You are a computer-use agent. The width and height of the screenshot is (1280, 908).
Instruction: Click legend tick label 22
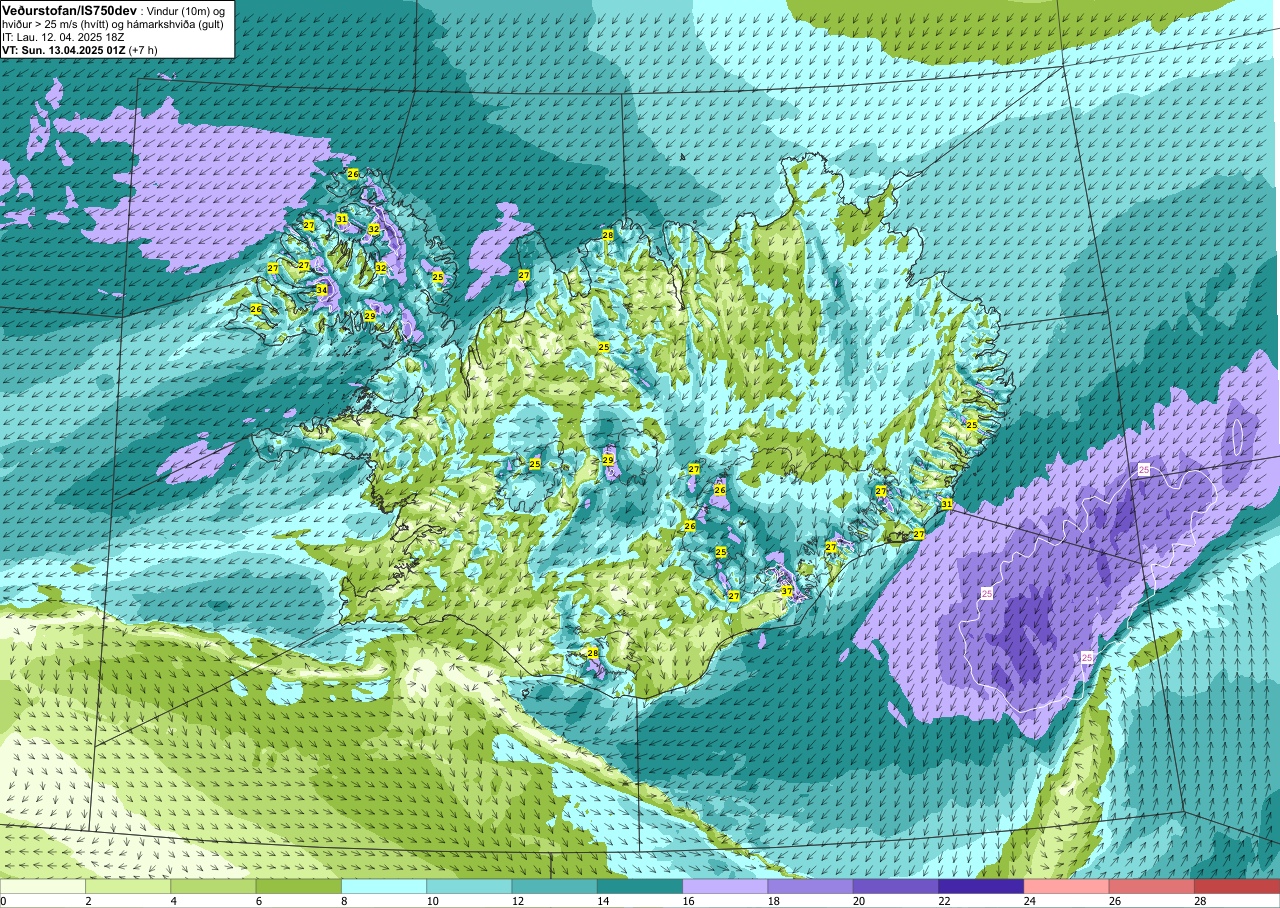pyautogui.click(x=944, y=901)
